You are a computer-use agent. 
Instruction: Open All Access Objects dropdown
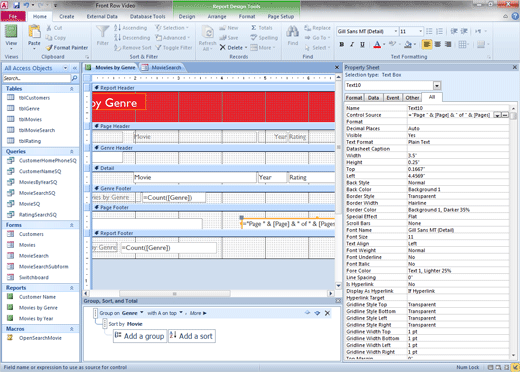point(65,68)
